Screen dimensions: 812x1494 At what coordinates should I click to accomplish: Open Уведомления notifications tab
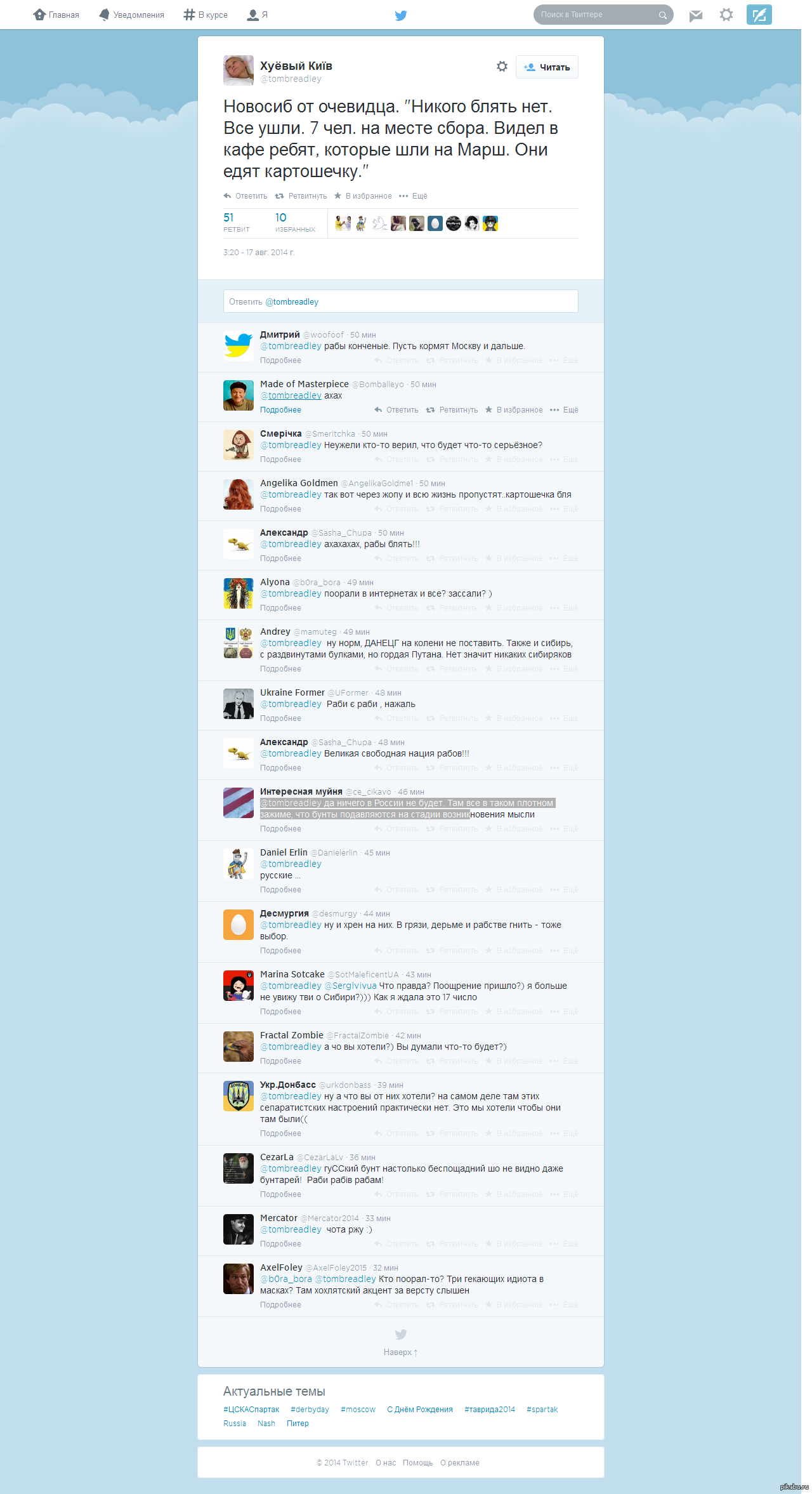(131, 15)
